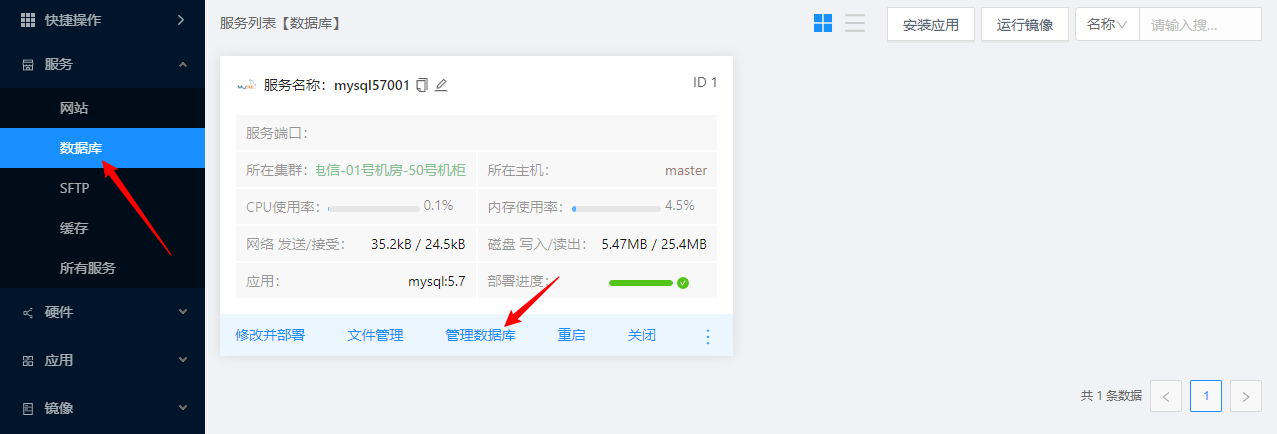1277x434 pixels.
Task: Select SFTP in the sidebar
Action: (x=74, y=188)
